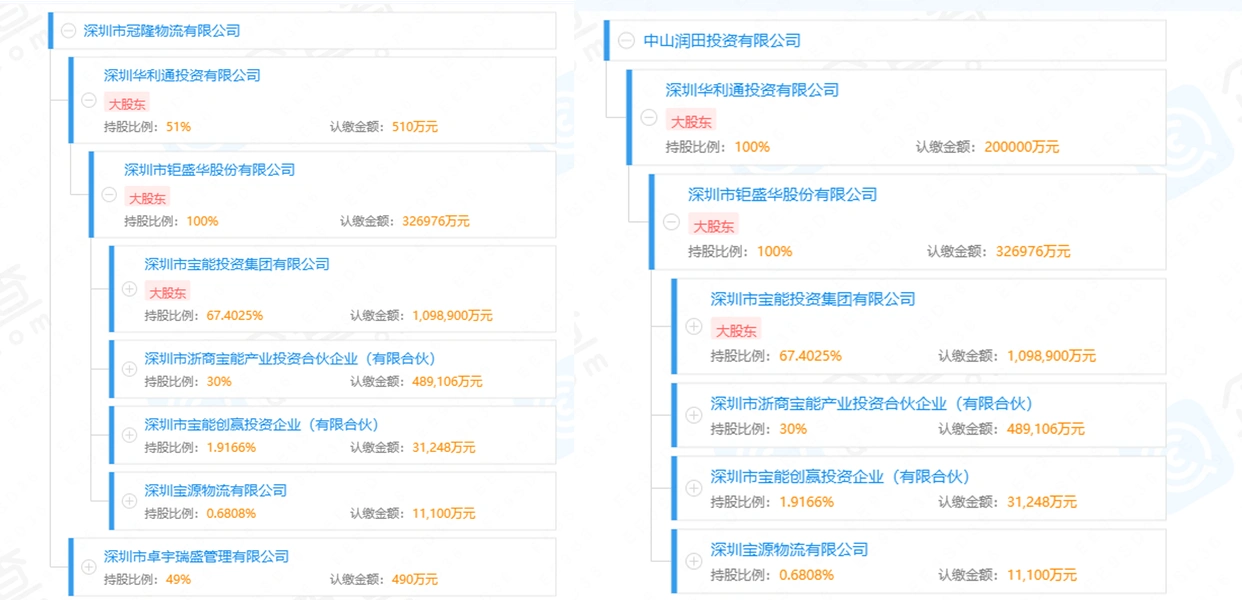Click the 51% shareholding ratio value

[181, 126]
